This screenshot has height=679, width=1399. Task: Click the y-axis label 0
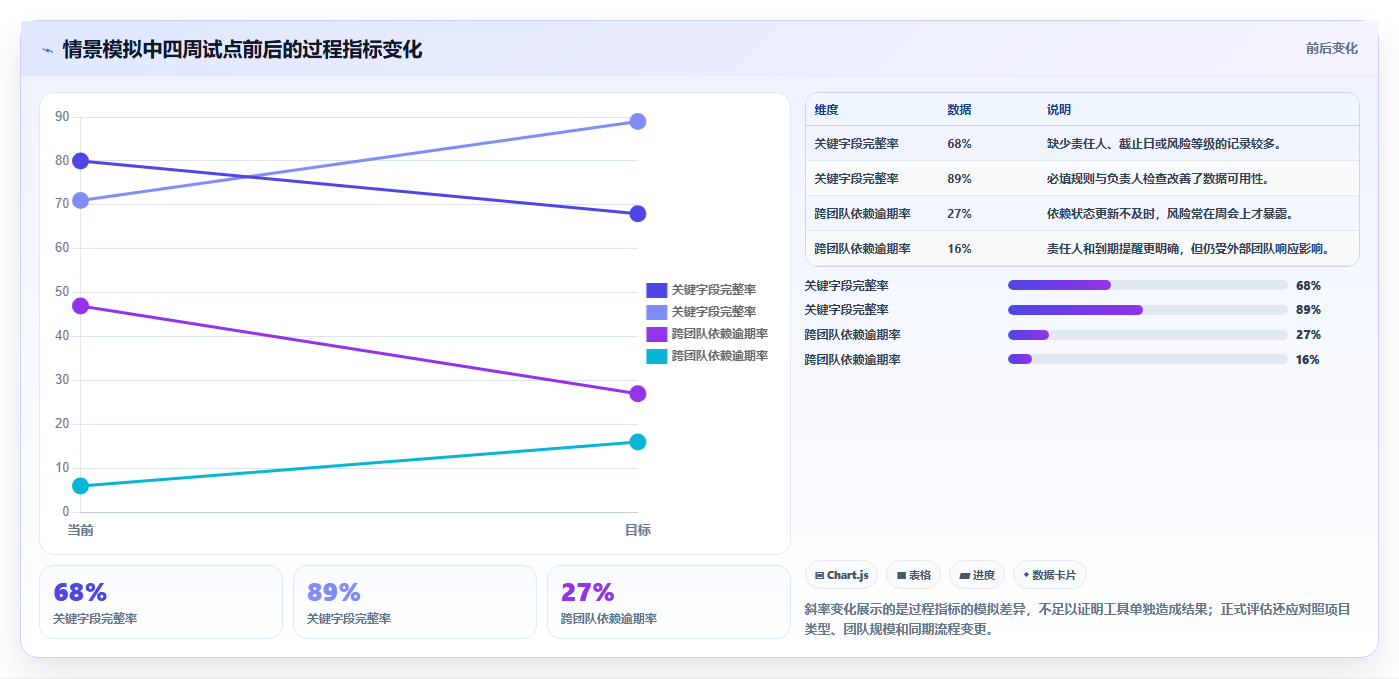pos(66,511)
